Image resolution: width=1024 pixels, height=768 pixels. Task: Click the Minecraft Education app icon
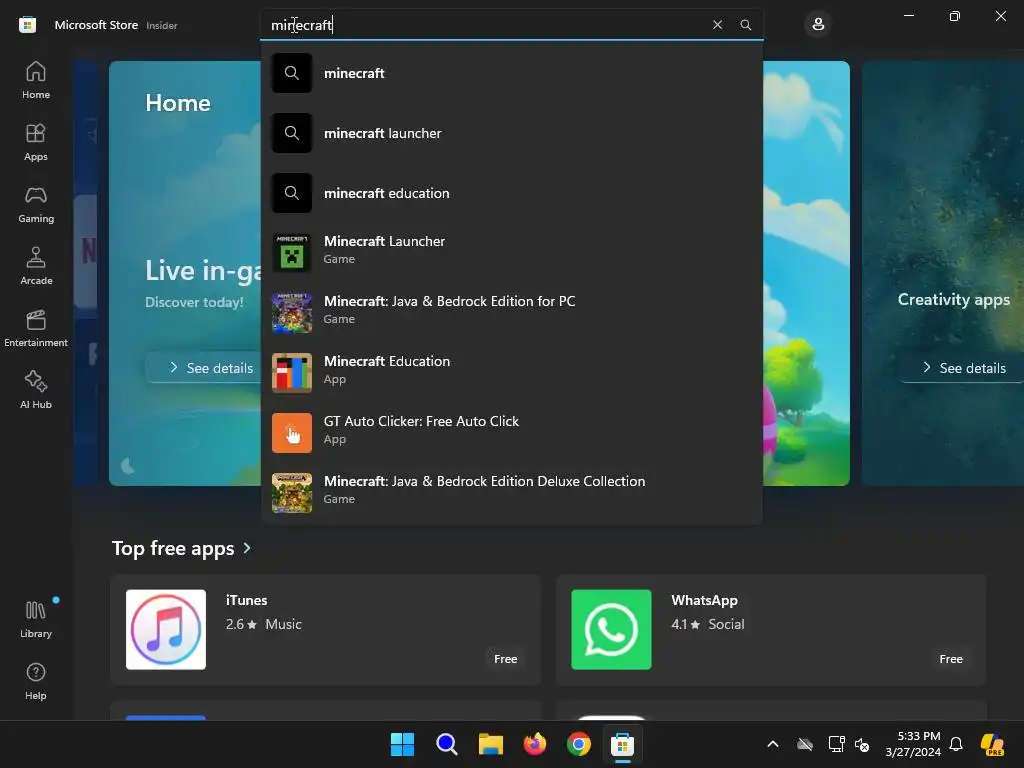click(x=292, y=373)
